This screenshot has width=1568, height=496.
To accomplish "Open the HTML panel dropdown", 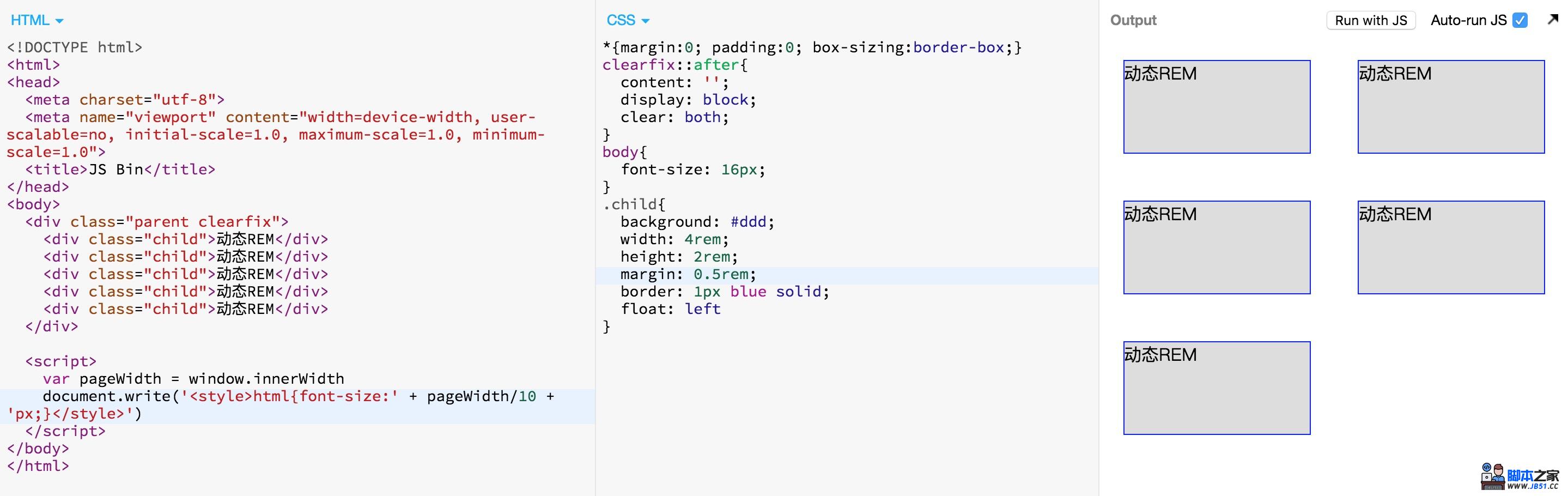I will 37,20.
